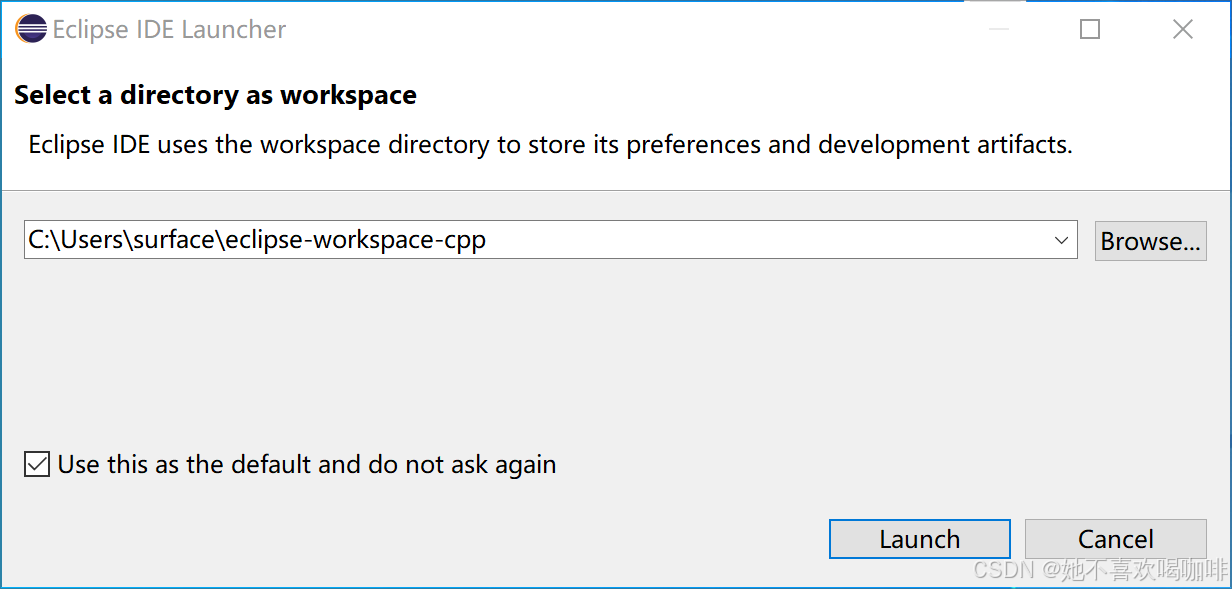Open the Browse... folder chooser
1232x589 pixels.
click(x=1150, y=241)
